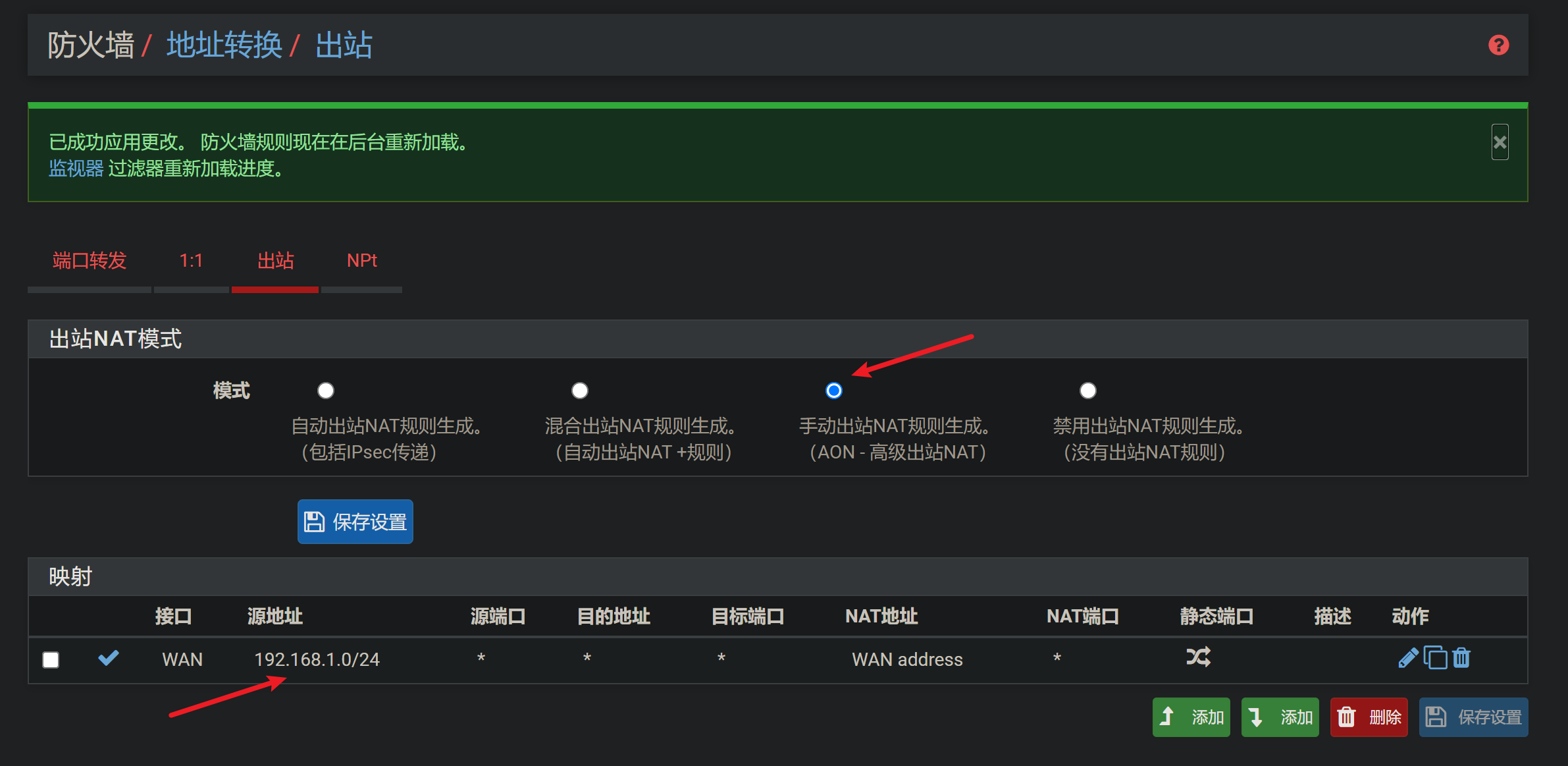Select disable outbound NAT mode
The image size is (1568, 766).
click(1088, 391)
